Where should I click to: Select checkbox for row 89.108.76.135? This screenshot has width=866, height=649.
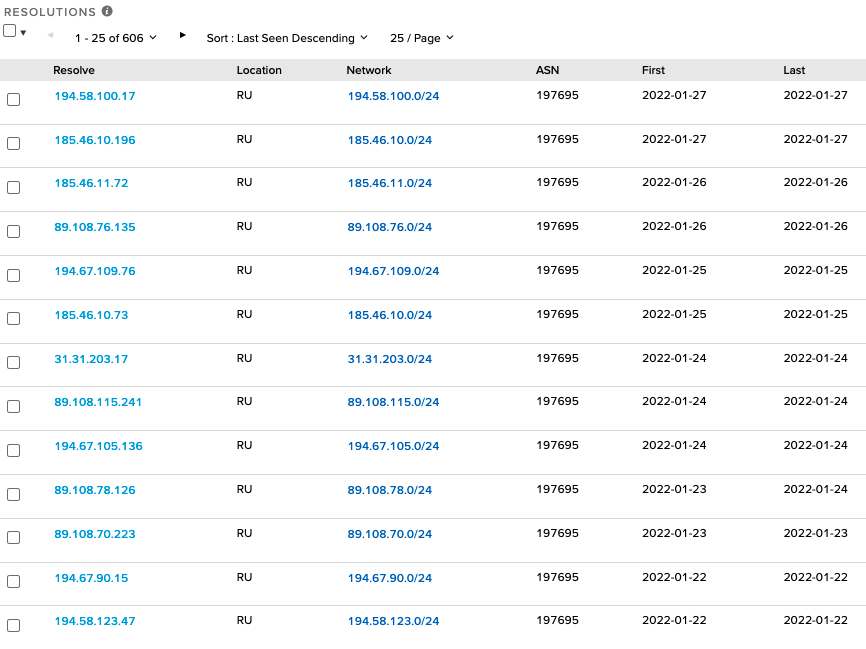point(13,231)
